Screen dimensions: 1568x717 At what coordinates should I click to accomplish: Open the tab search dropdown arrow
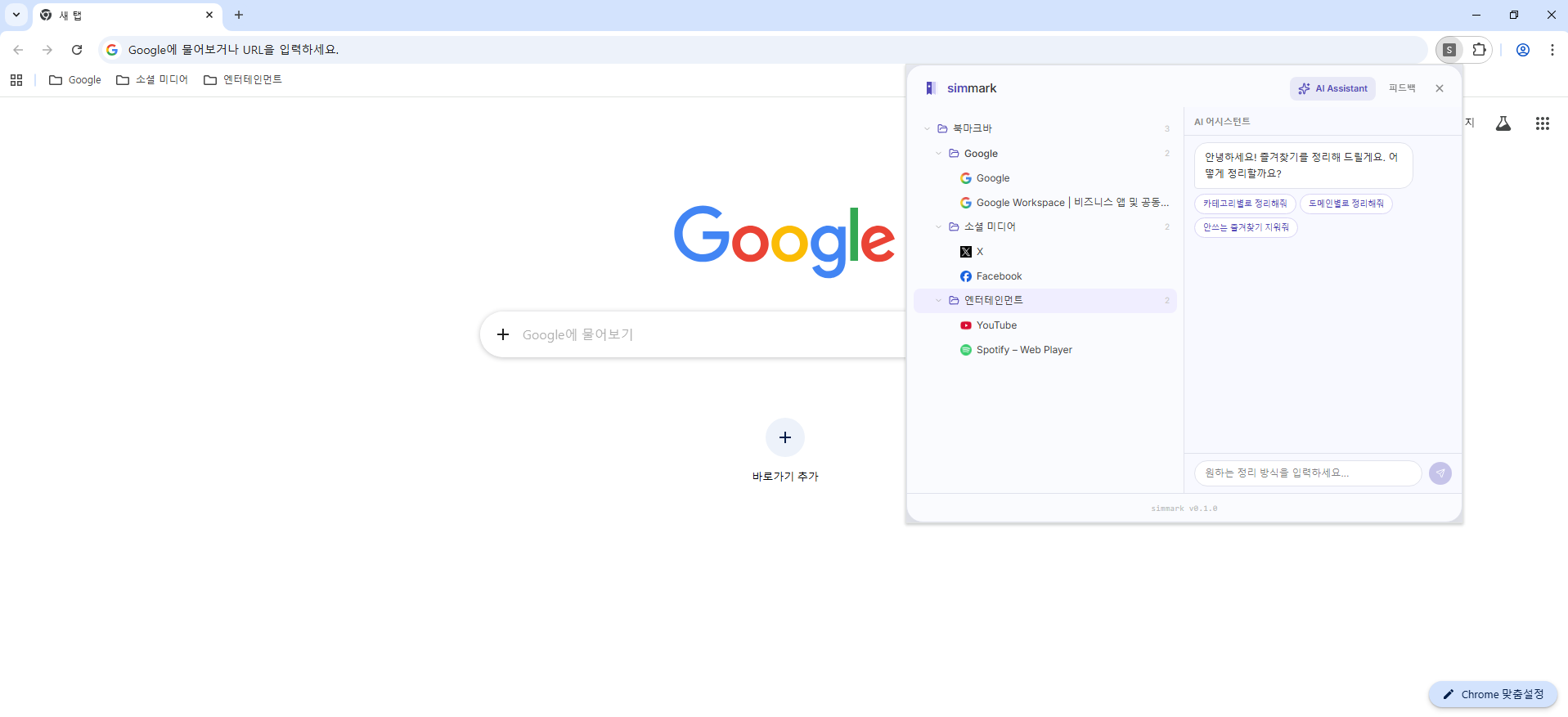pyautogui.click(x=16, y=15)
